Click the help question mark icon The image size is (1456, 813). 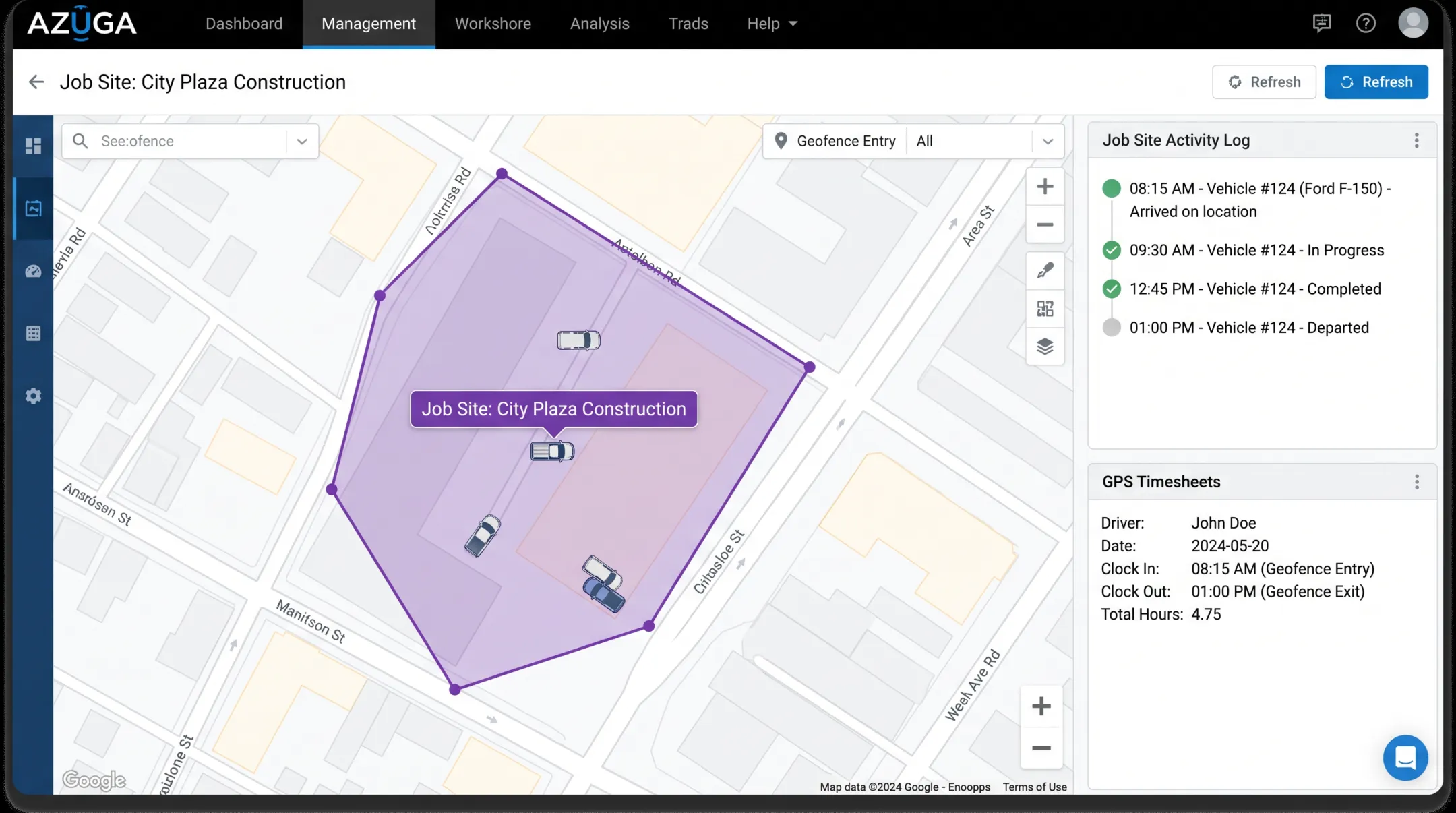(1366, 24)
